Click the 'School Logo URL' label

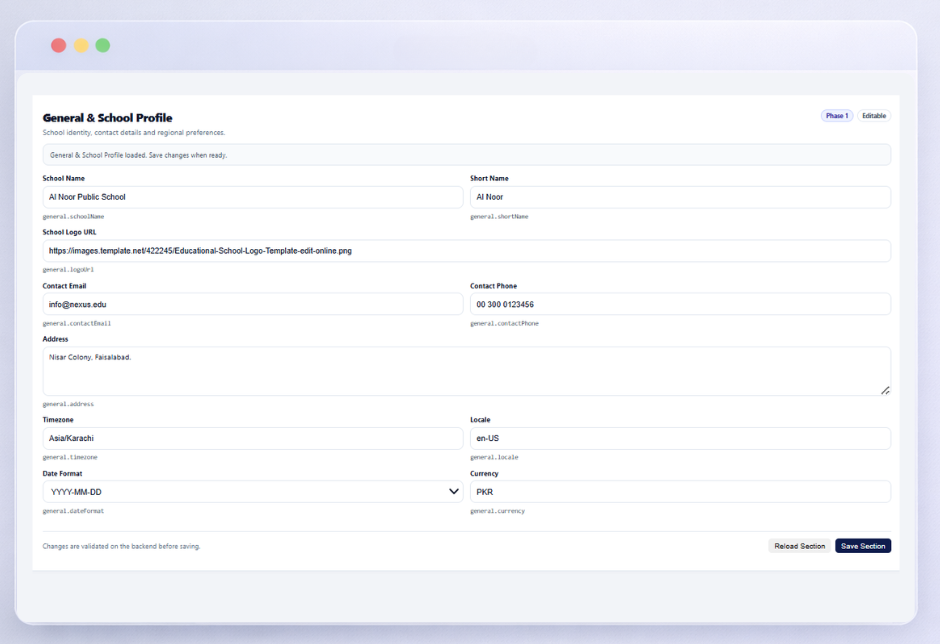coord(69,232)
